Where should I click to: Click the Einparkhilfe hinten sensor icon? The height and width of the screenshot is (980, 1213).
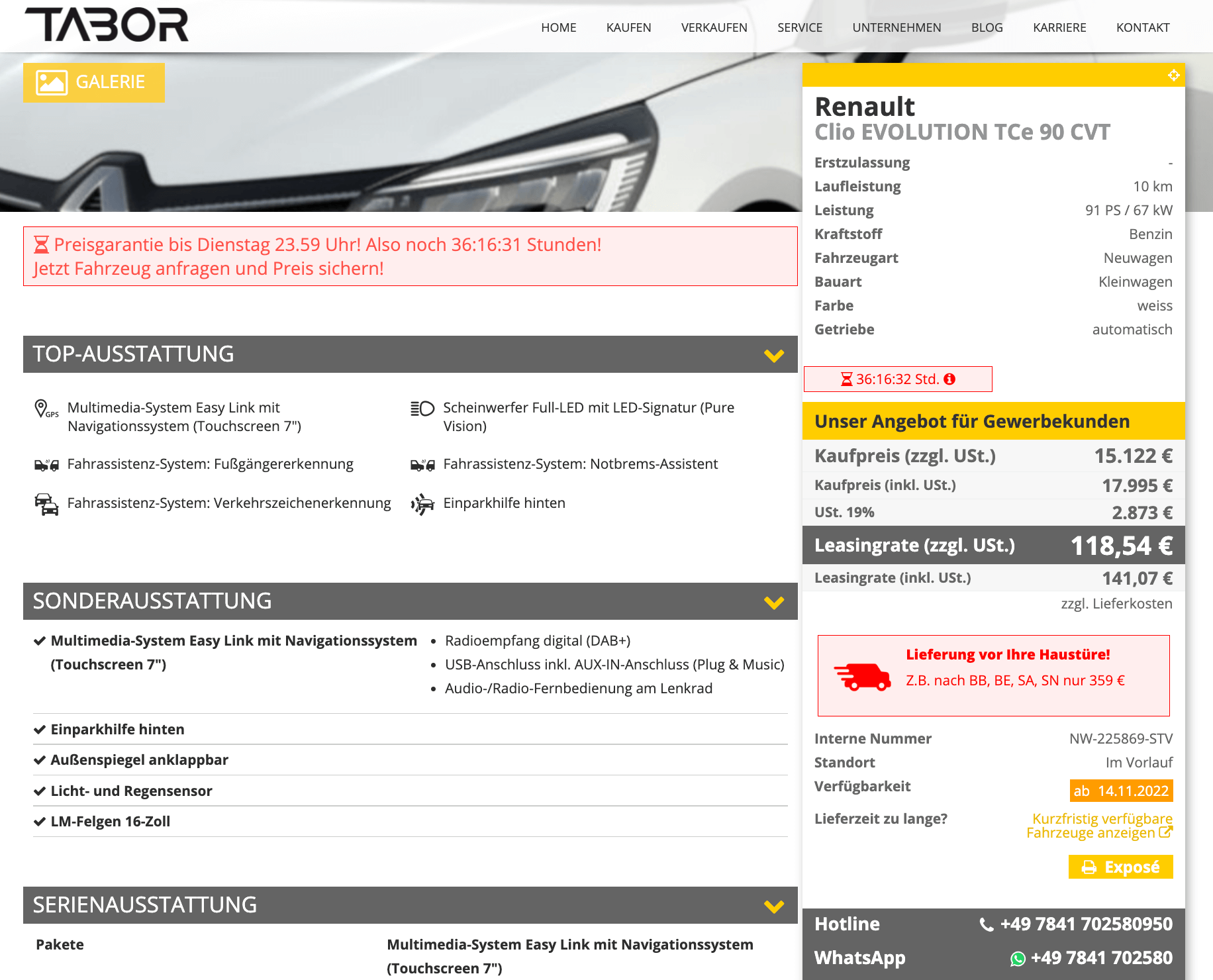click(x=422, y=504)
